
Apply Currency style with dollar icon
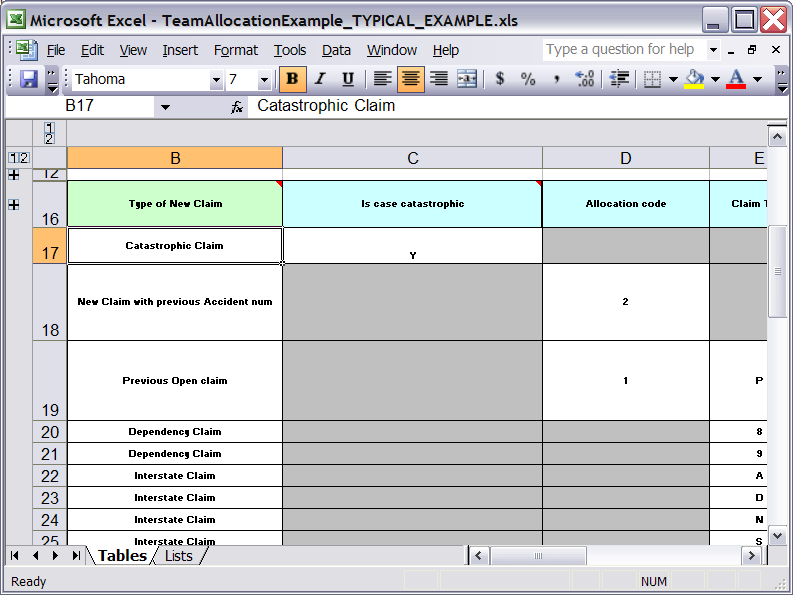pos(500,80)
